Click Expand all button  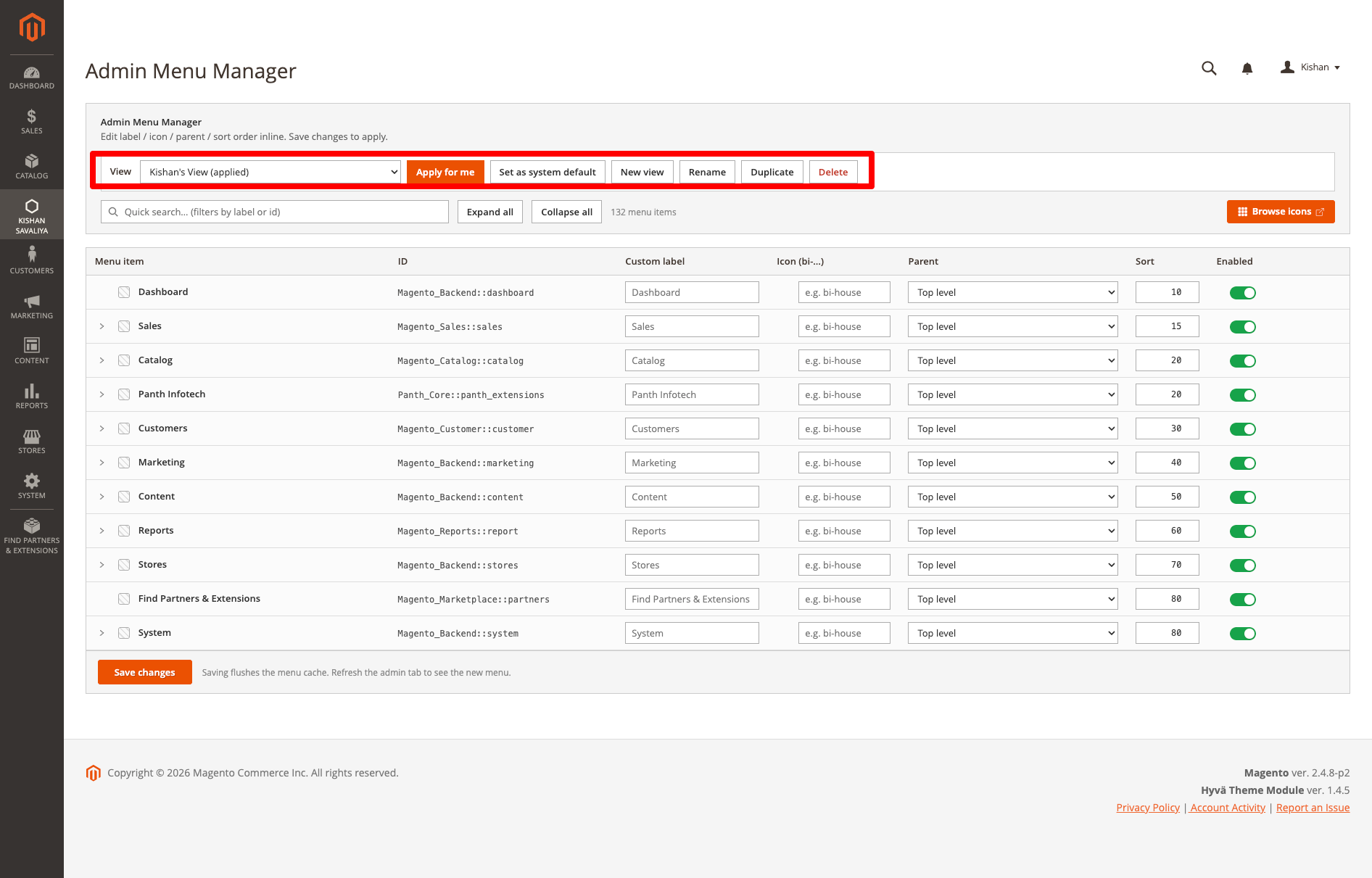click(490, 212)
